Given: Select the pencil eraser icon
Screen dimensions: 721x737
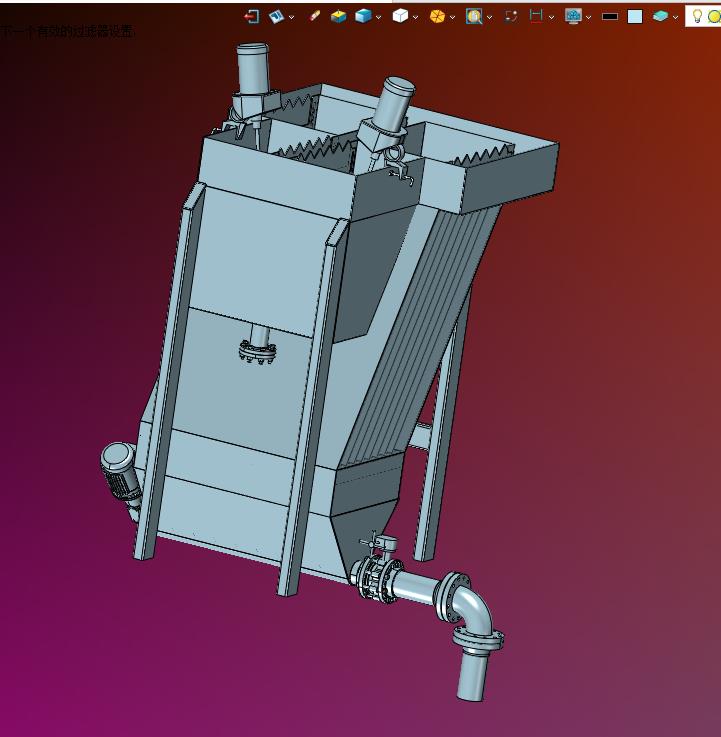Looking at the screenshot, I should click(x=314, y=16).
